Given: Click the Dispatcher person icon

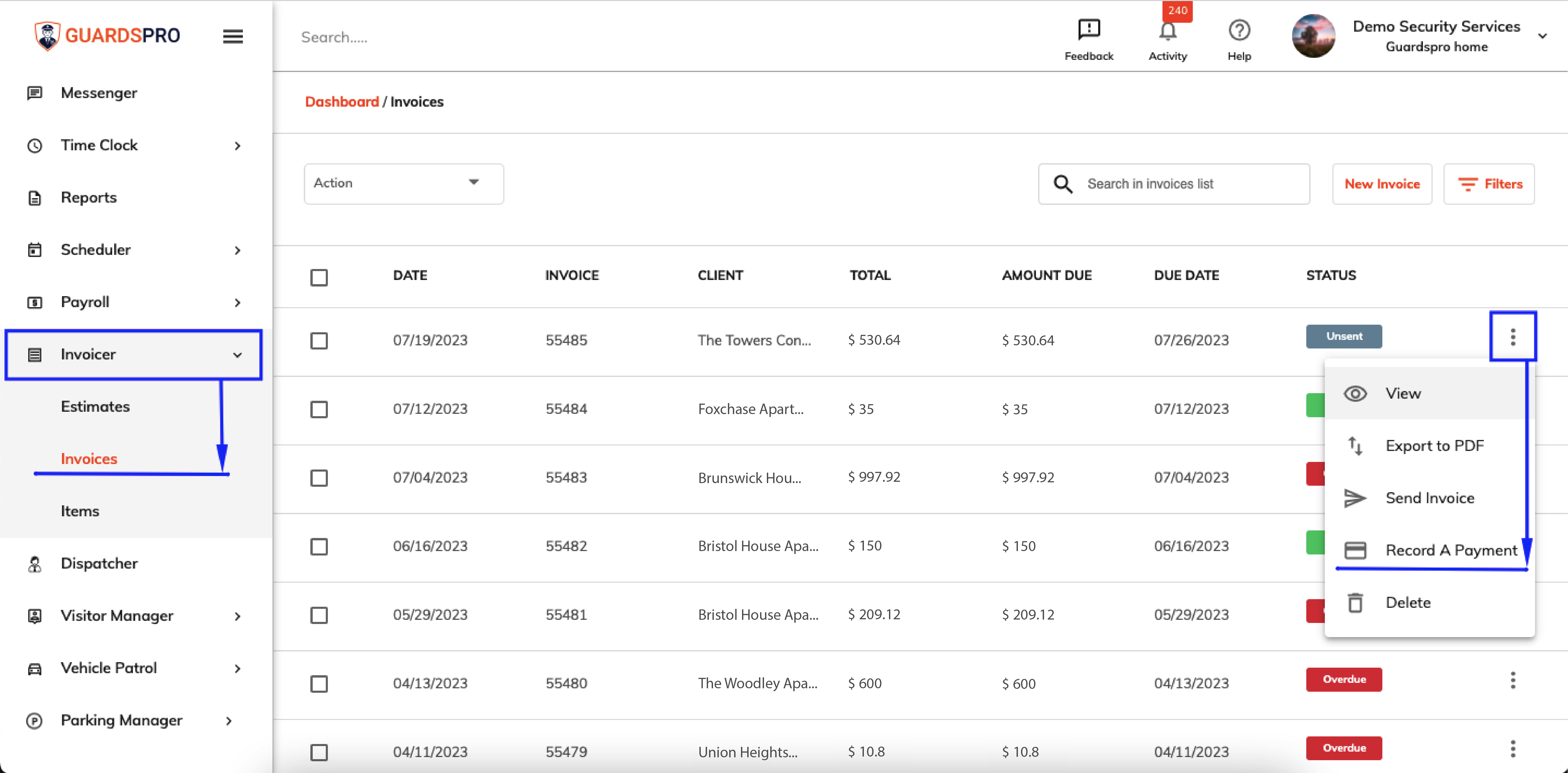Looking at the screenshot, I should pos(35,564).
